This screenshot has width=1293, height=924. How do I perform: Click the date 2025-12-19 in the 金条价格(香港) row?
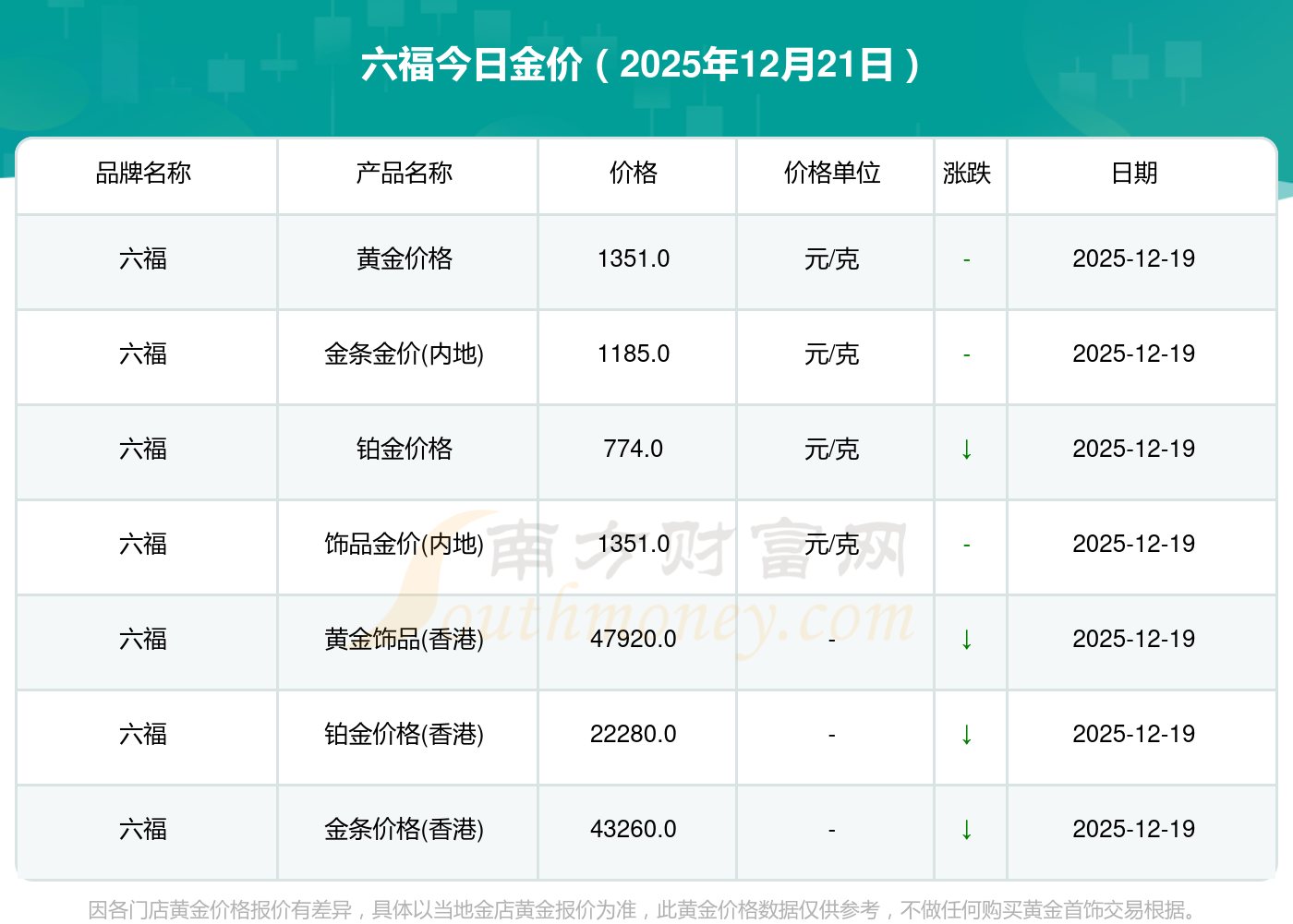pos(1134,830)
